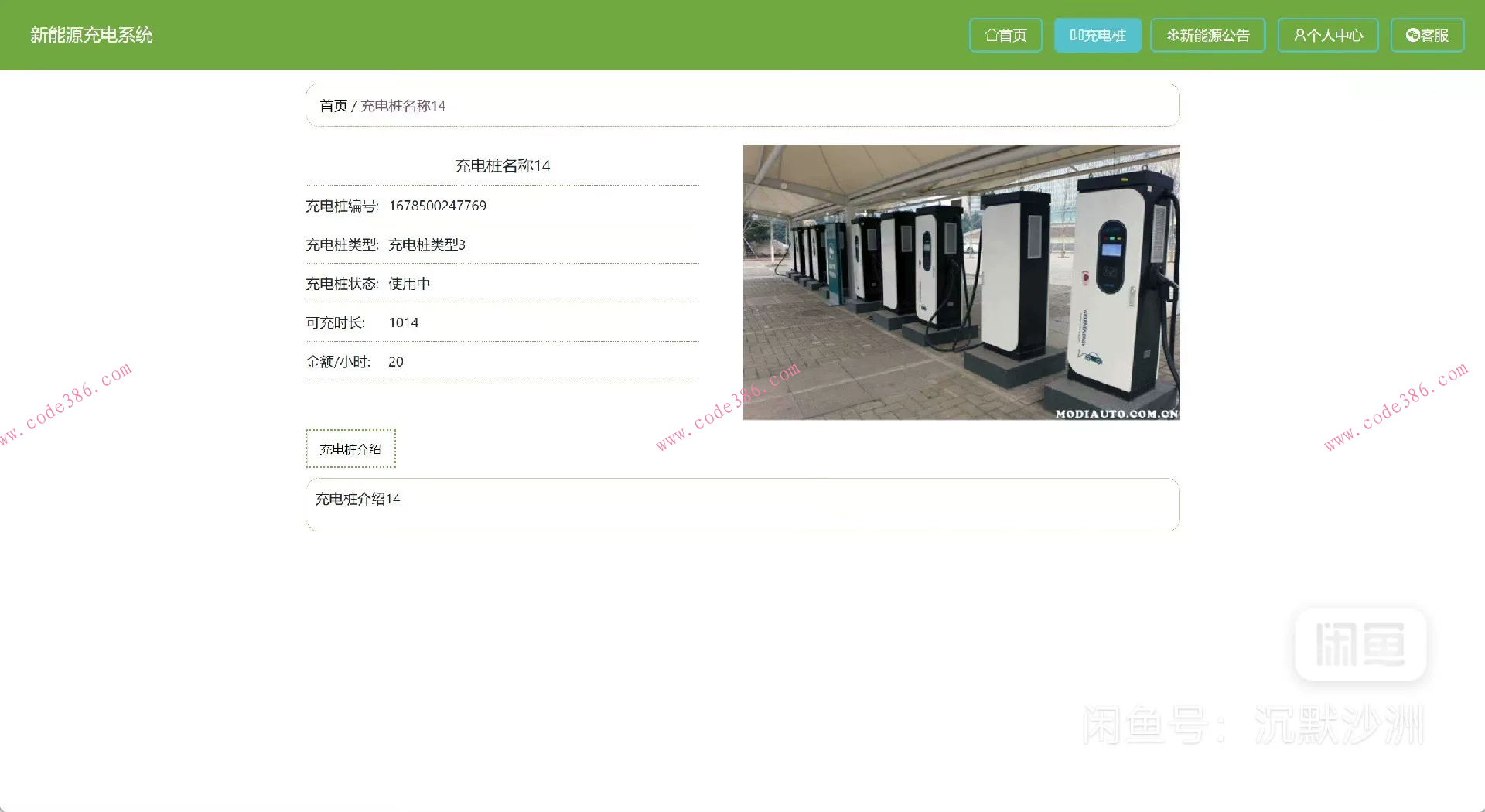Viewport: 1485px width, 812px height.
Task: Open 个人中心 from the navigation bar
Action: (x=1327, y=35)
